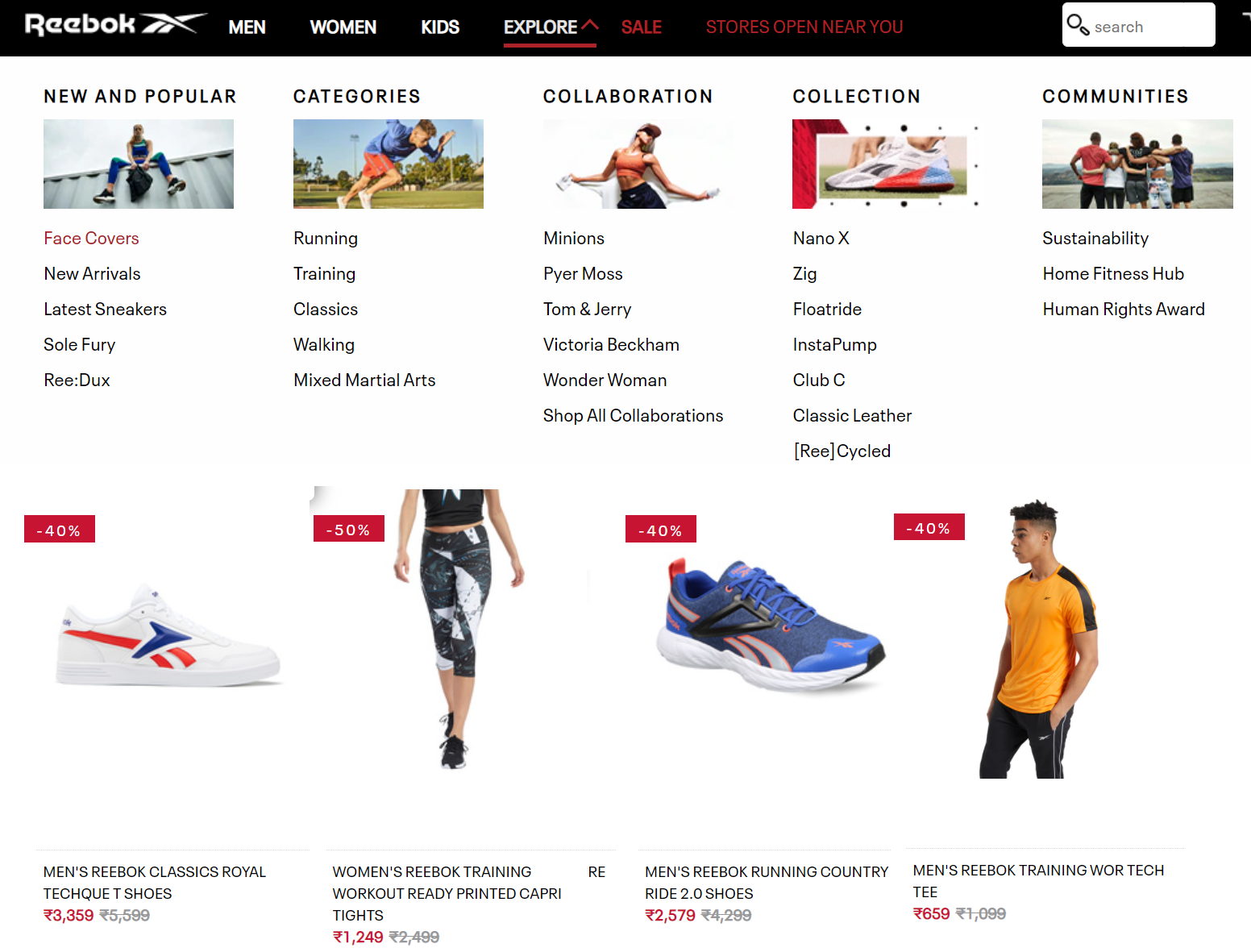
Task: Open Home Fitness Hub link
Action: click(x=1113, y=274)
